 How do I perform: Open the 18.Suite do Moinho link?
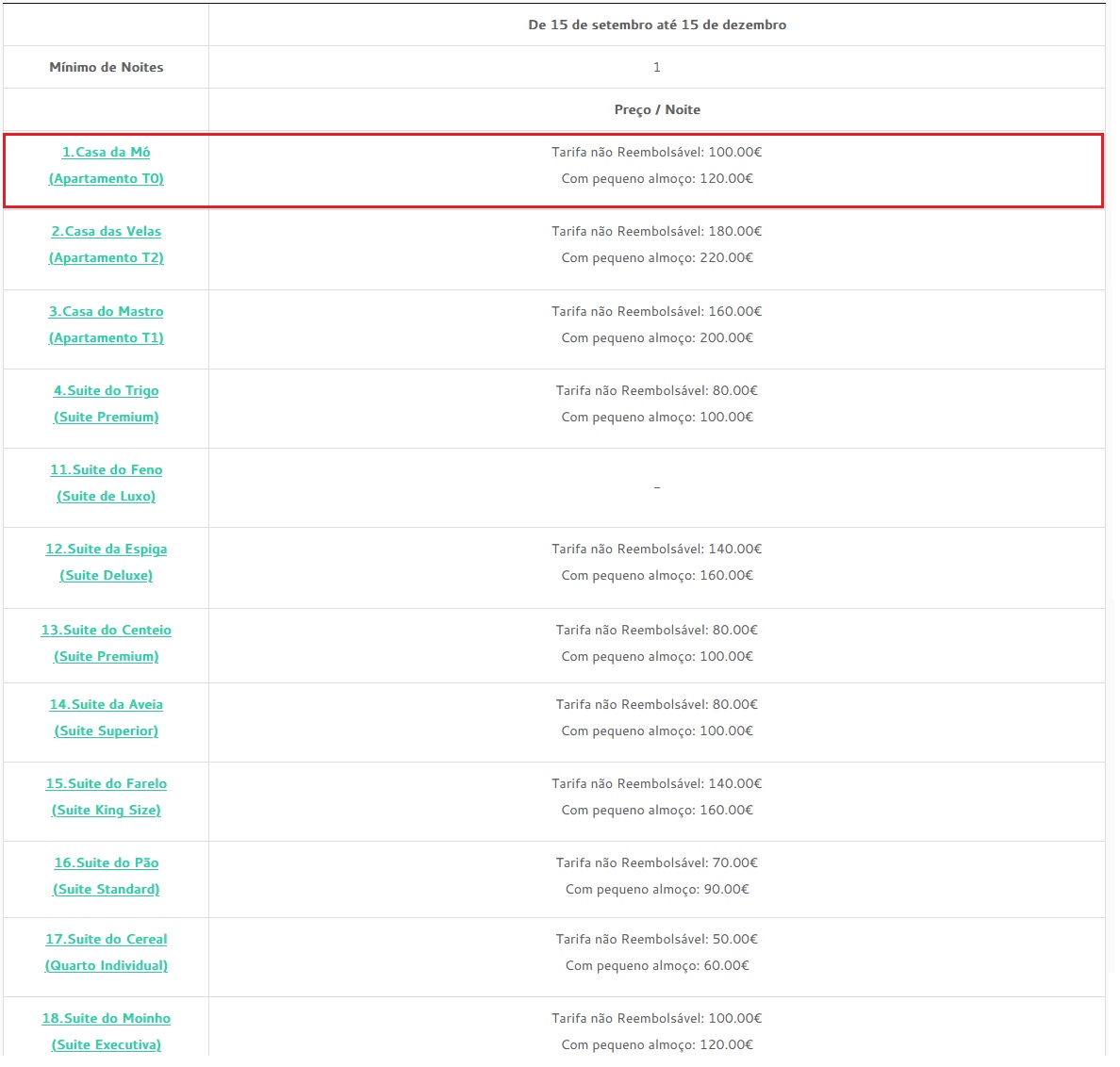107,1019
